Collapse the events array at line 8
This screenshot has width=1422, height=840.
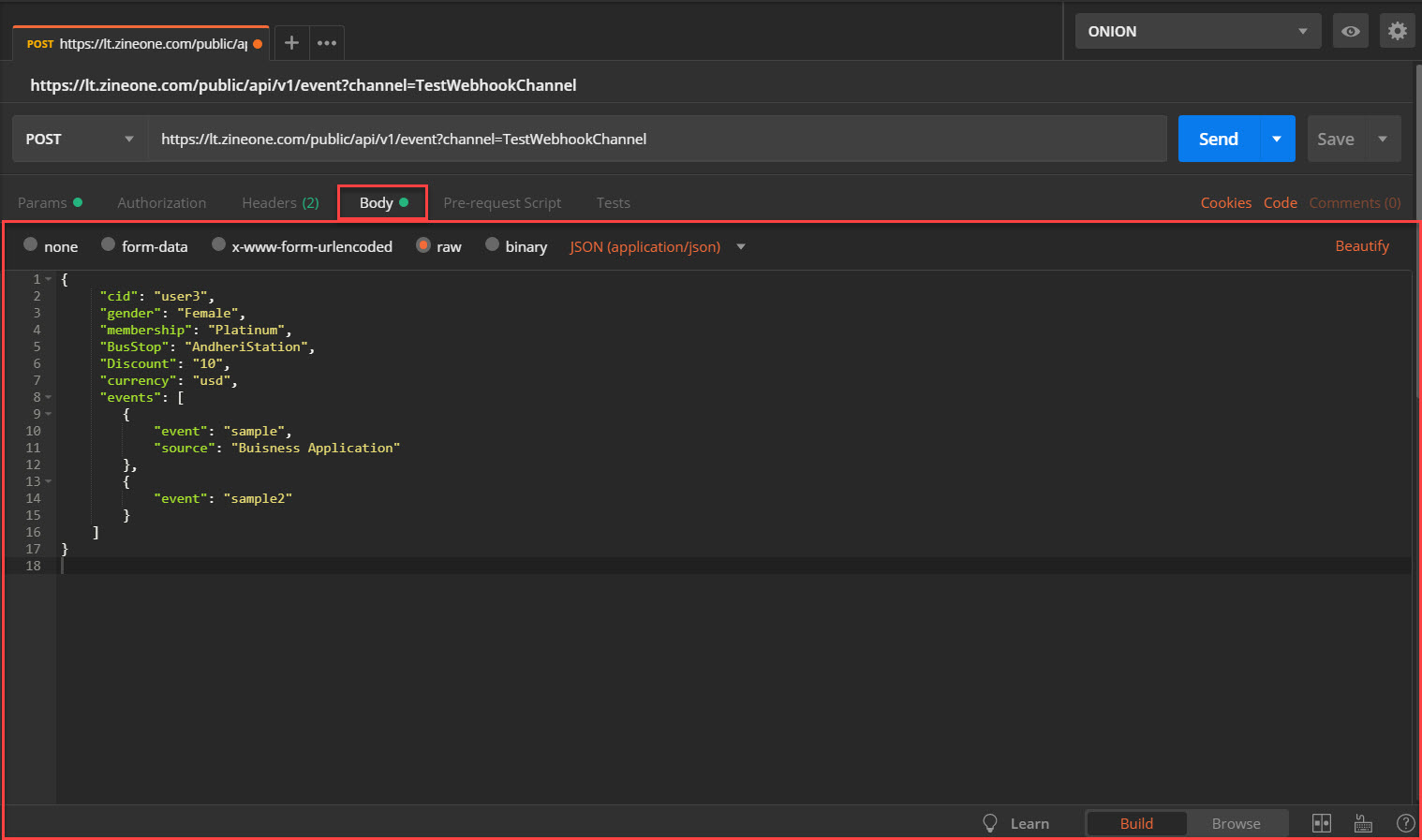[x=49, y=397]
